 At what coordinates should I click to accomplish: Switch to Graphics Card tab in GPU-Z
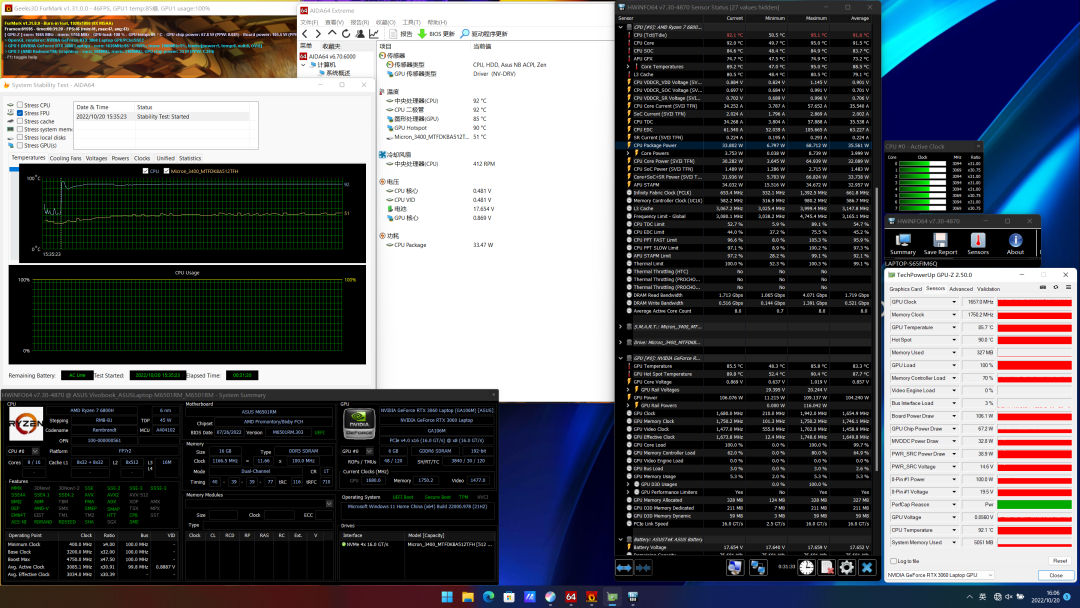pyautogui.click(x=905, y=289)
